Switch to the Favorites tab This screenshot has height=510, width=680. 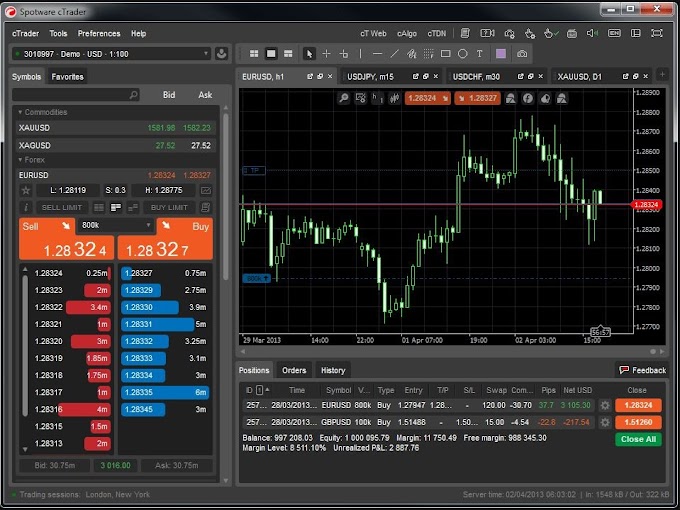(x=67, y=77)
